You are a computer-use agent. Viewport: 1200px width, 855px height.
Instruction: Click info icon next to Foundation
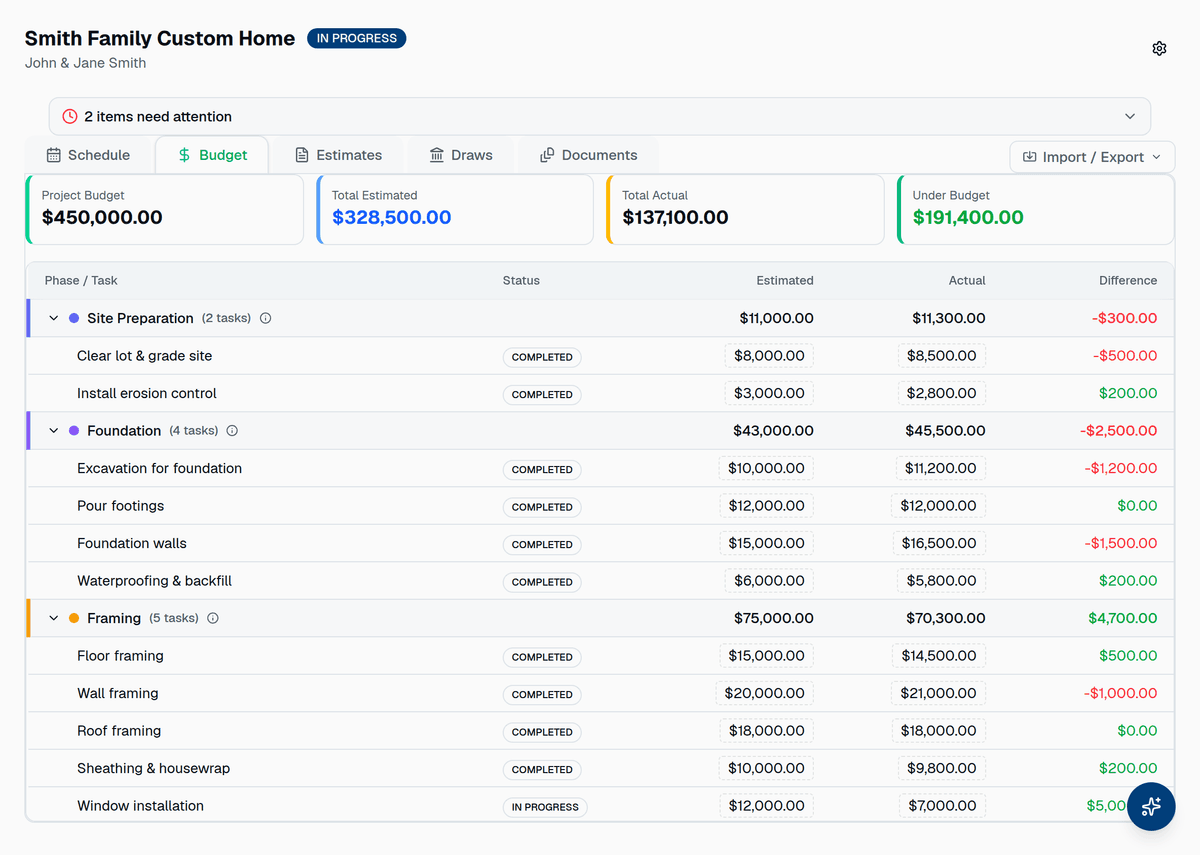coord(232,431)
